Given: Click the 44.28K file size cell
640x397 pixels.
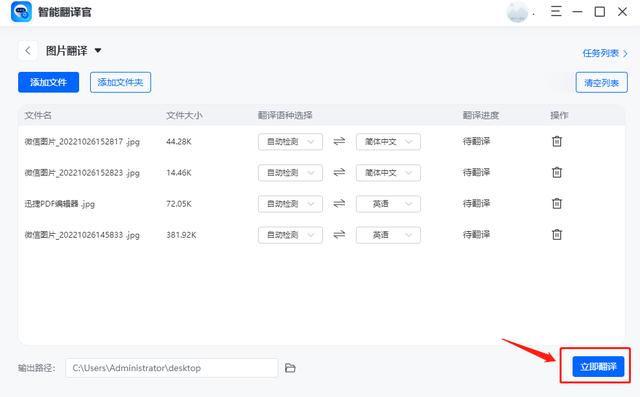Looking at the screenshot, I should pyautogui.click(x=179, y=142).
